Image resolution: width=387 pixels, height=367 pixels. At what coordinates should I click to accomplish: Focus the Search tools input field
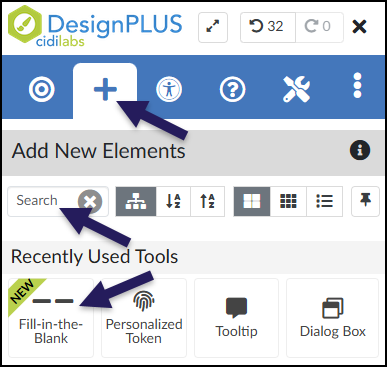point(58,201)
